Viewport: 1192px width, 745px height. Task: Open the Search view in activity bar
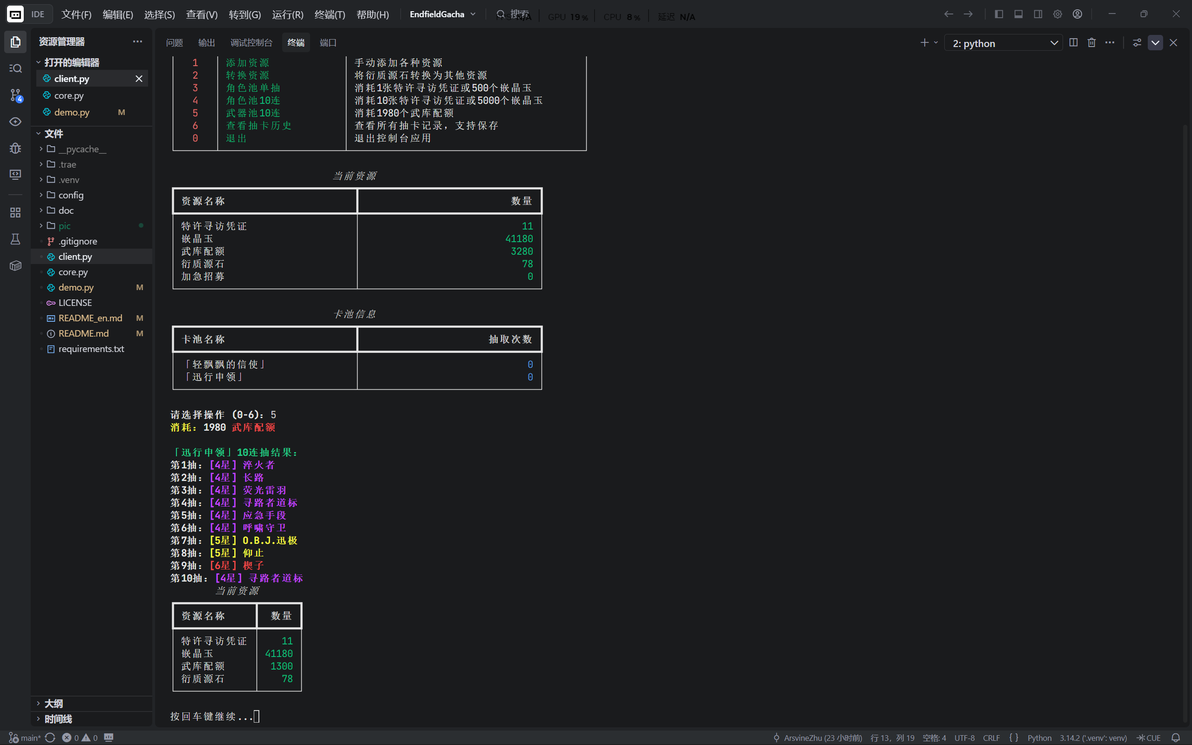pos(15,68)
